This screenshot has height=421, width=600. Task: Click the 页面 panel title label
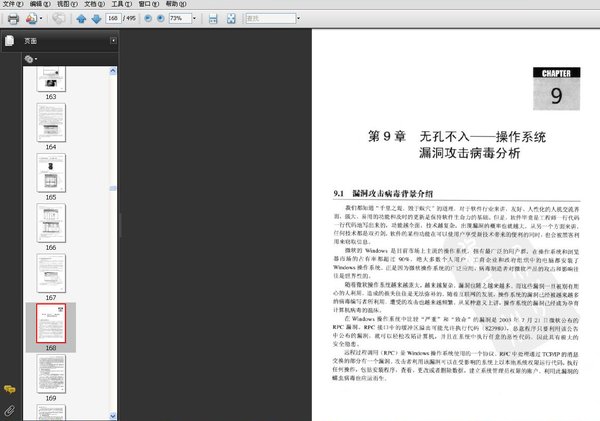[31, 41]
